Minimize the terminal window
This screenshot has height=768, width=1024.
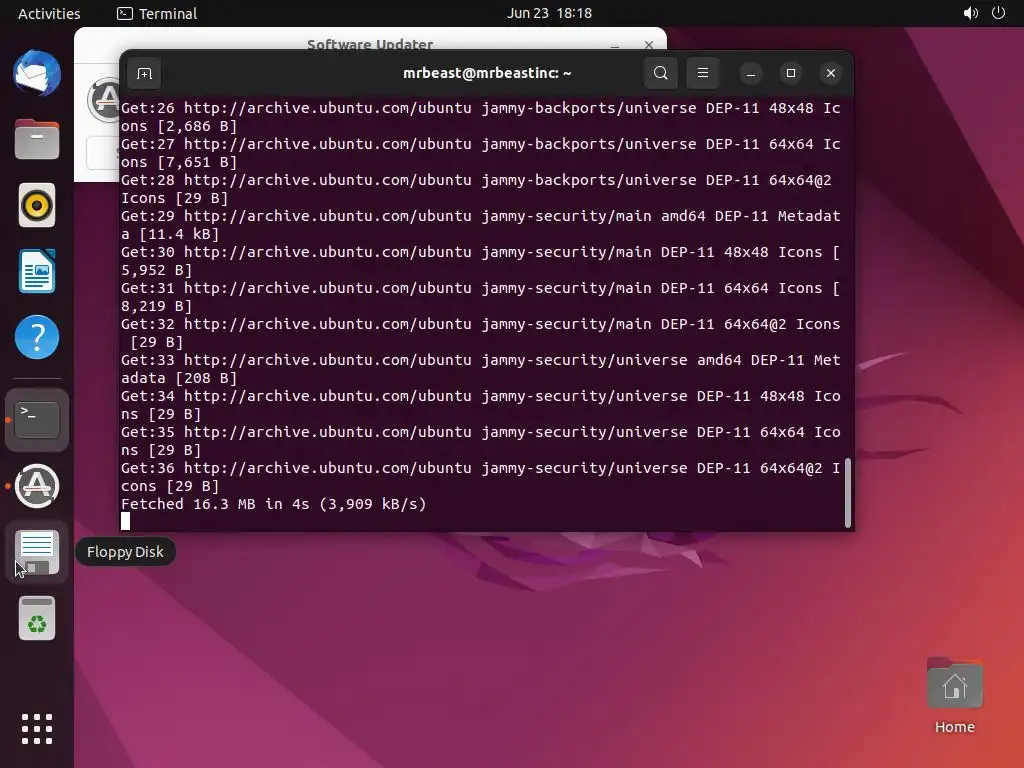click(751, 73)
